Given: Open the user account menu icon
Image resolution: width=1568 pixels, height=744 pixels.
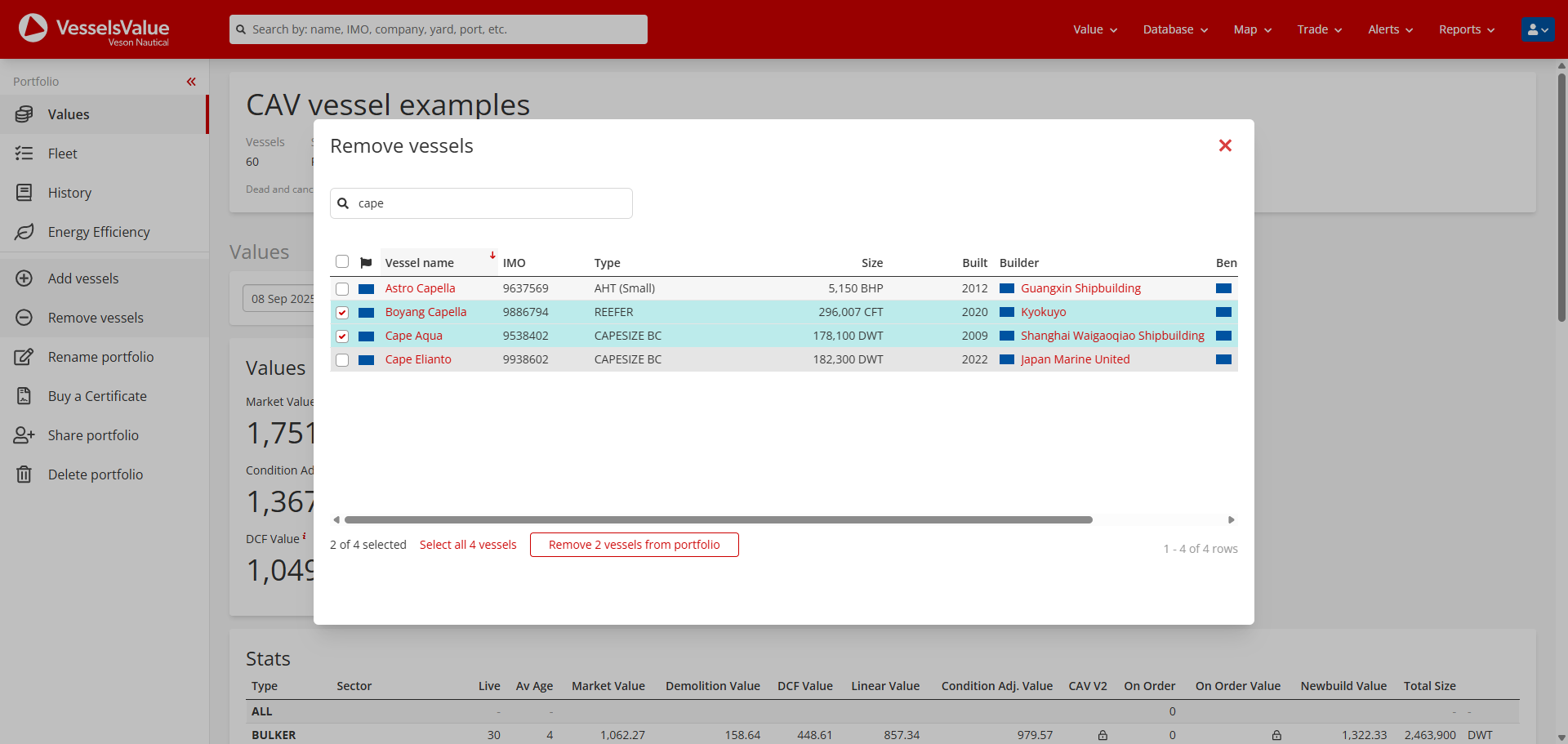Looking at the screenshot, I should [x=1538, y=29].
